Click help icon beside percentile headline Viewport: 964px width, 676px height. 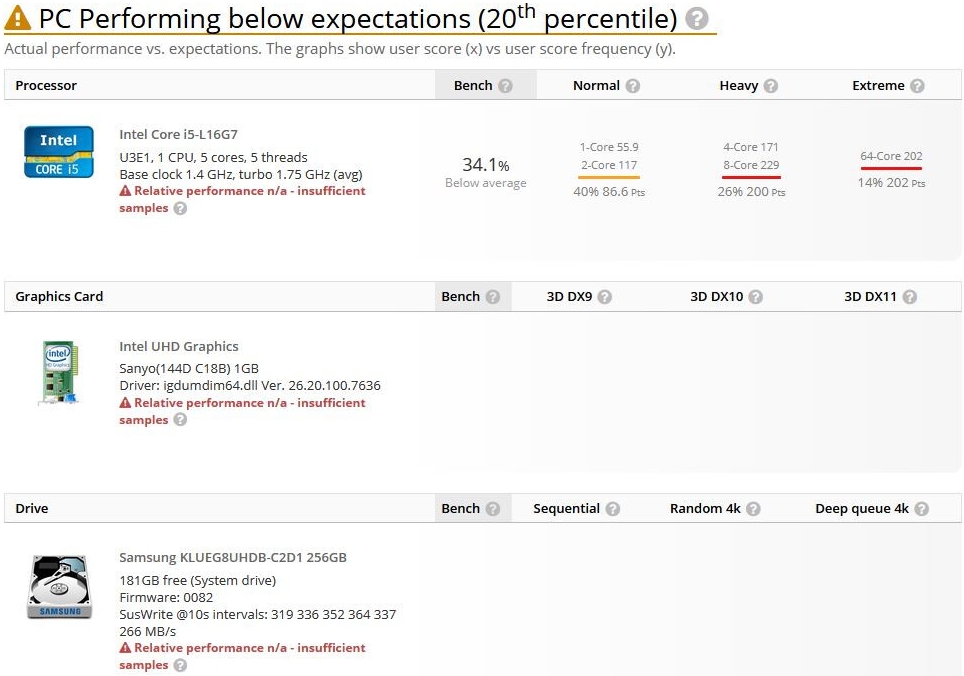click(x=697, y=18)
